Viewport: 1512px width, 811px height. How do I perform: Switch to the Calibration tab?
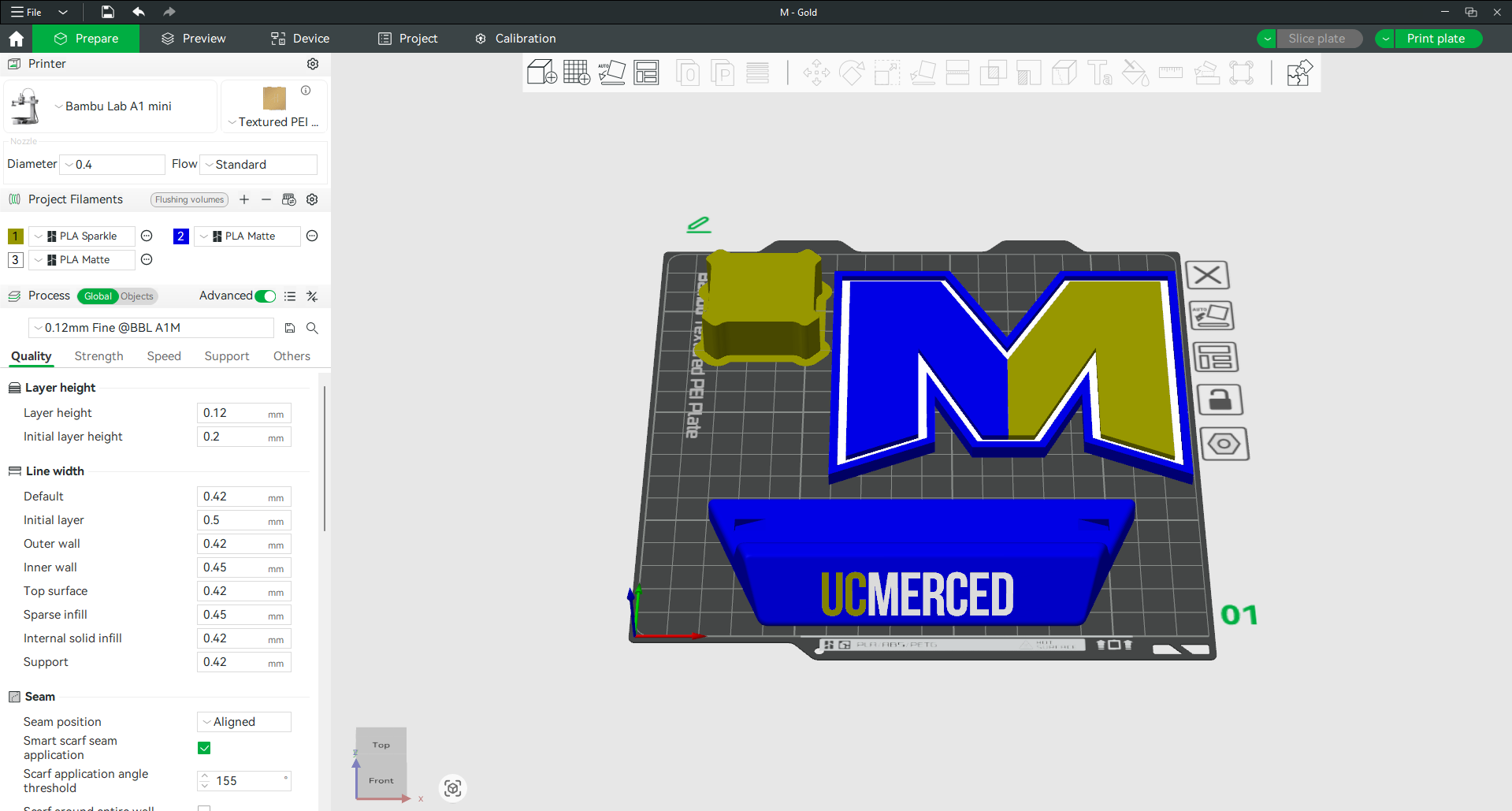pos(516,39)
